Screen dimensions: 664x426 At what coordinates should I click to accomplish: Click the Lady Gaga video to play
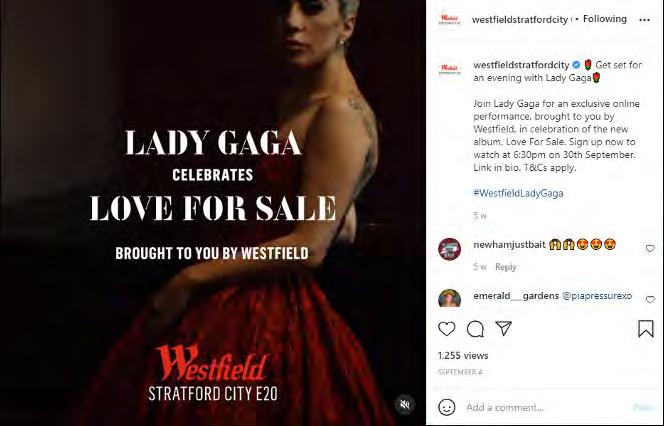(x=213, y=213)
